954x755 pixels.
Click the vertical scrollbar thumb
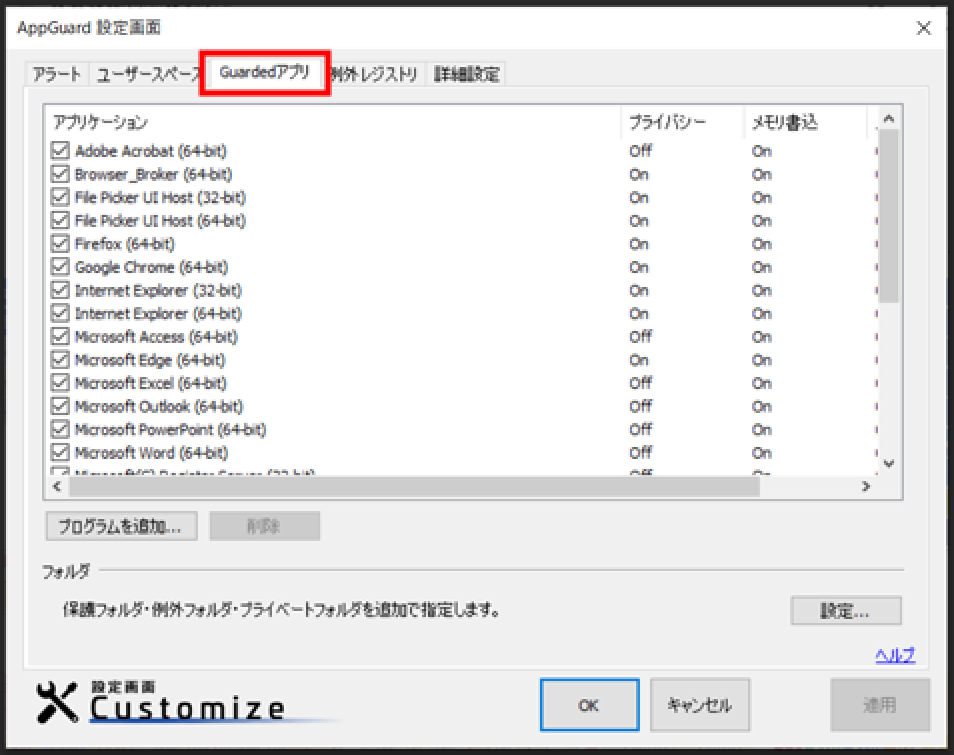click(x=888, y=215)
